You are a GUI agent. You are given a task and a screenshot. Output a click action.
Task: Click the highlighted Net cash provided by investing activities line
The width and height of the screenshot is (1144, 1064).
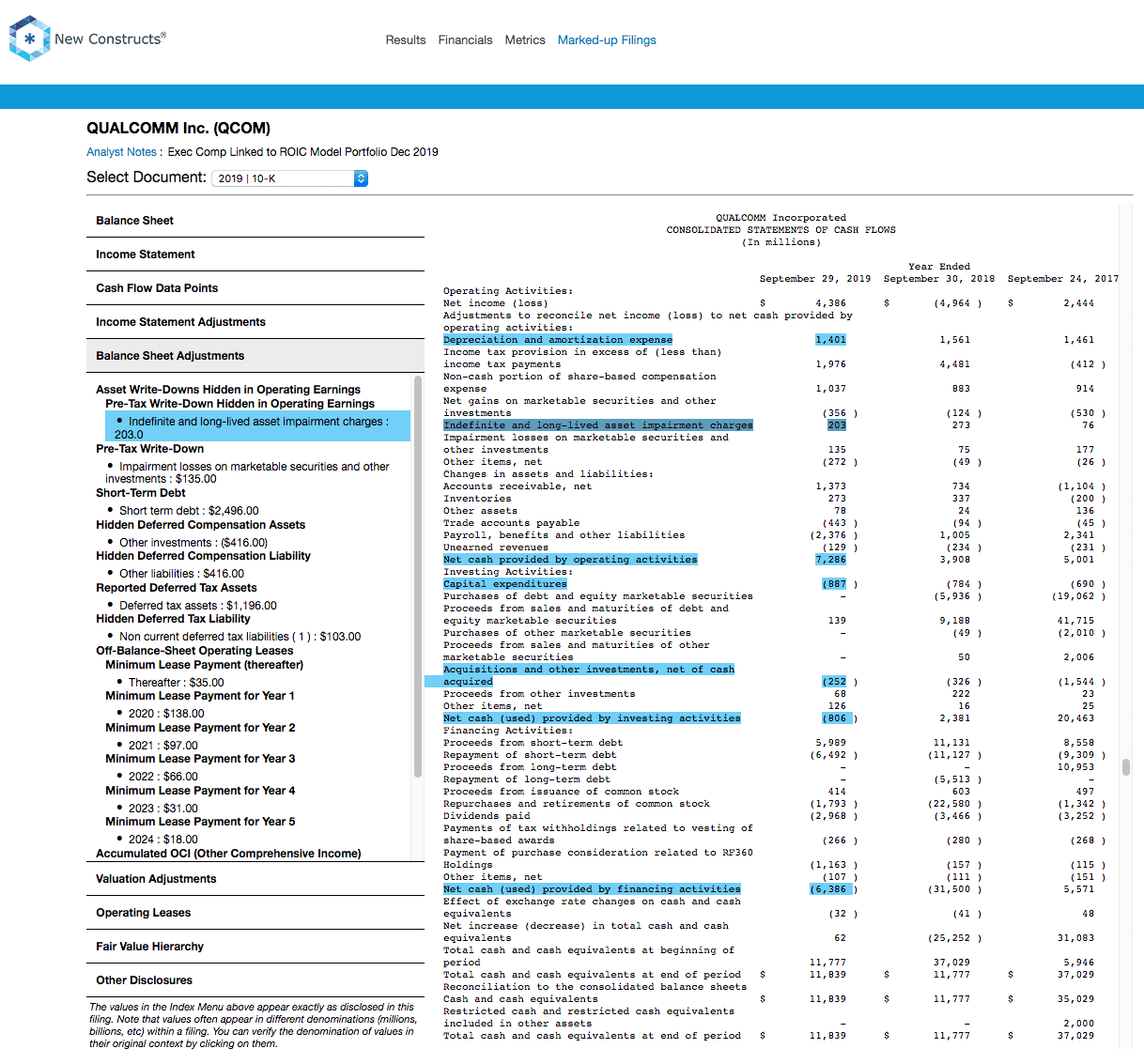592,718
